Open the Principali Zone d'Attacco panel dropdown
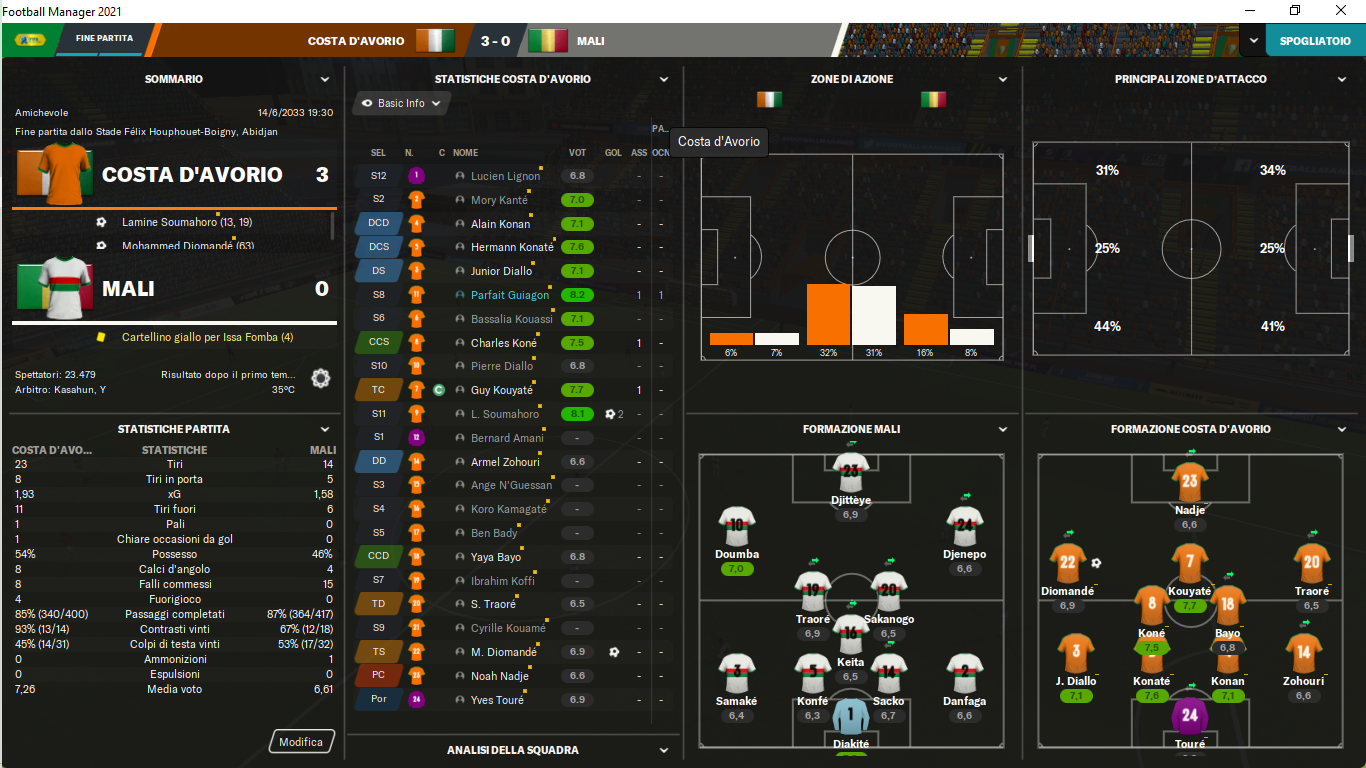Image resolution: width=1366 pixels, height=768 pixels. coord(1343,79)
